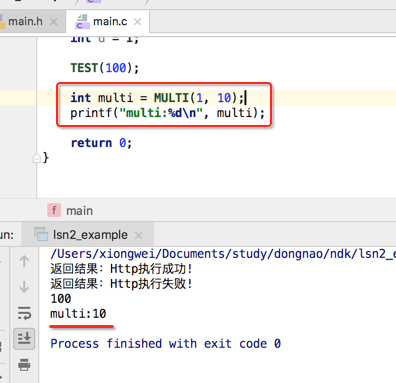Click the up arrow stack trace icon
This screenshot has height=383, width=396.
[24, 261]
